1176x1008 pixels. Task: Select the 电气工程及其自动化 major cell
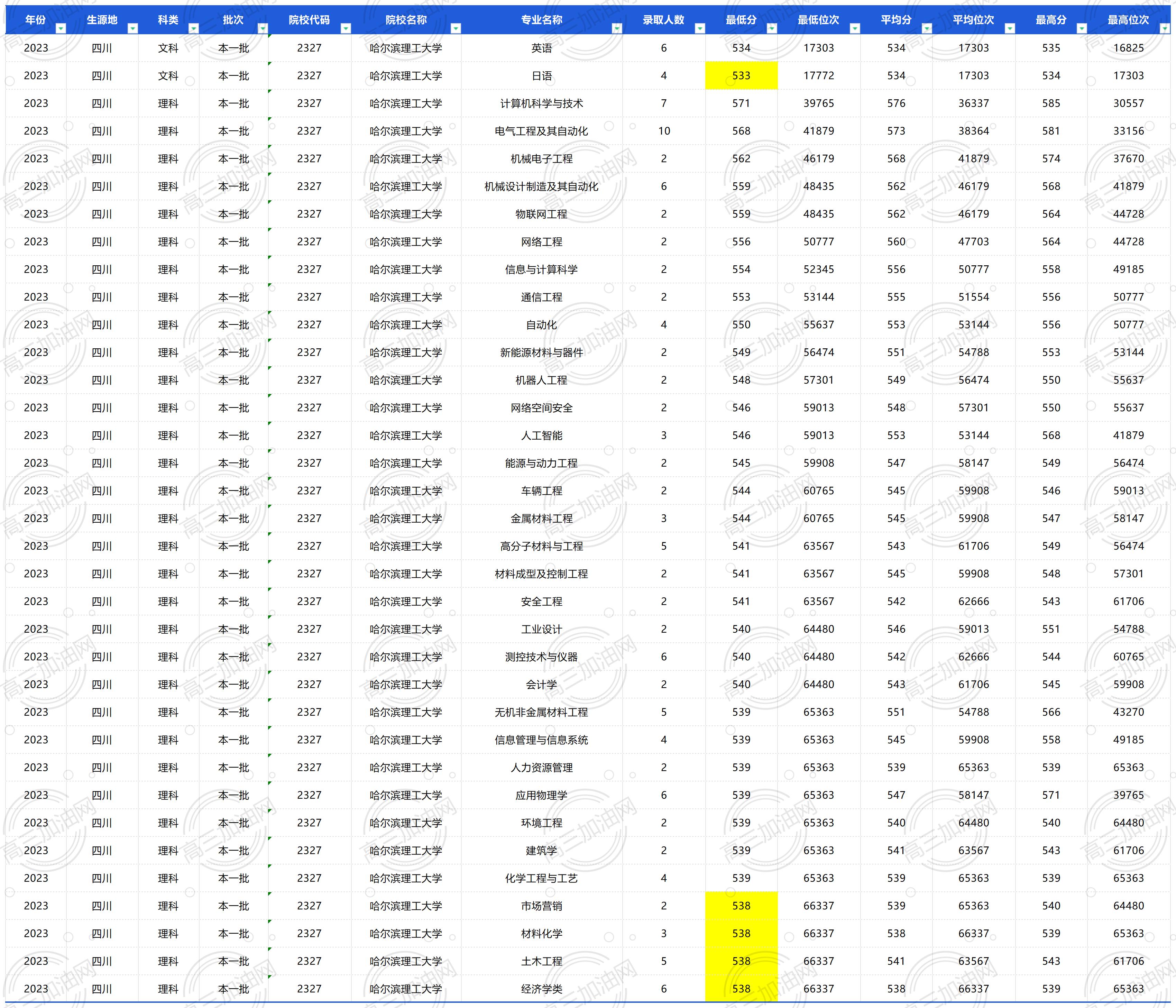coord(542,131)
